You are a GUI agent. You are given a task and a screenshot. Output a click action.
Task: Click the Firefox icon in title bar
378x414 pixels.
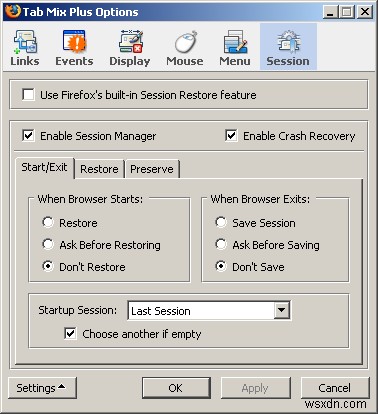pyautogui.click(x=12, y=12)
